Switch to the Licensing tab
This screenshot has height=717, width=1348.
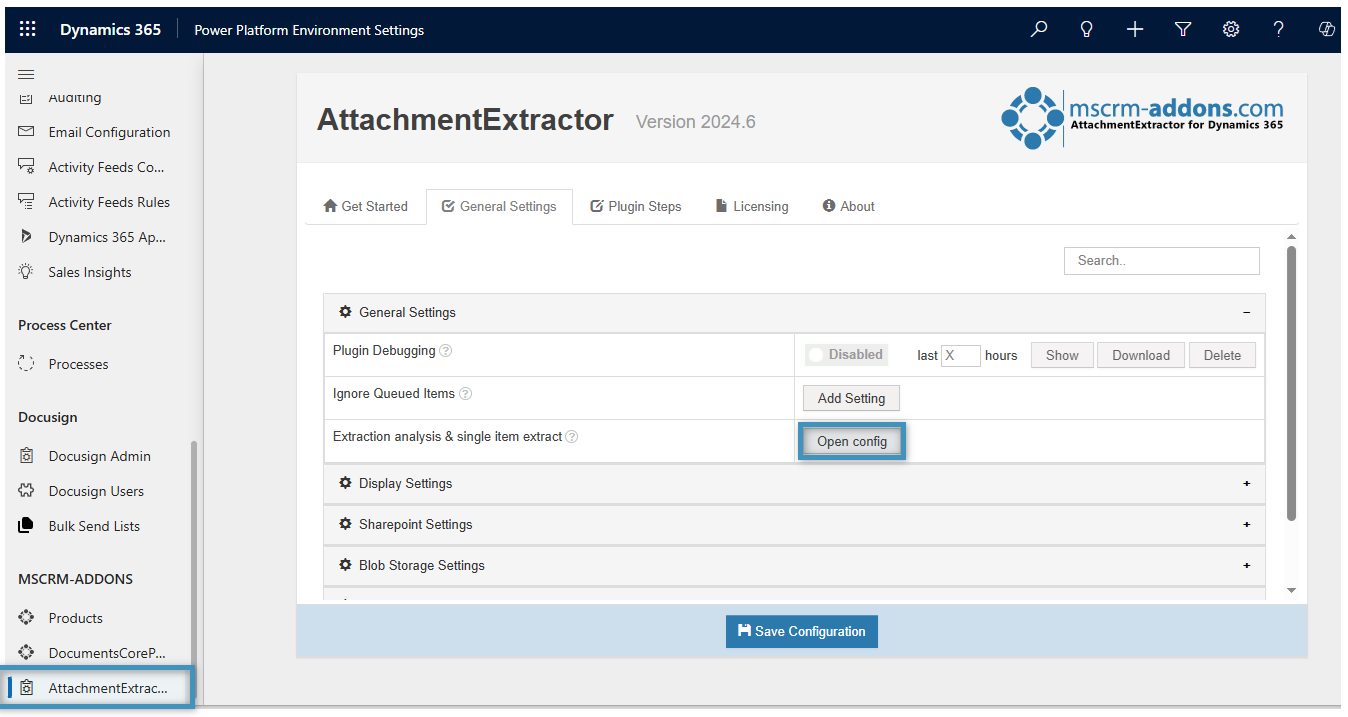coord(751,206)
